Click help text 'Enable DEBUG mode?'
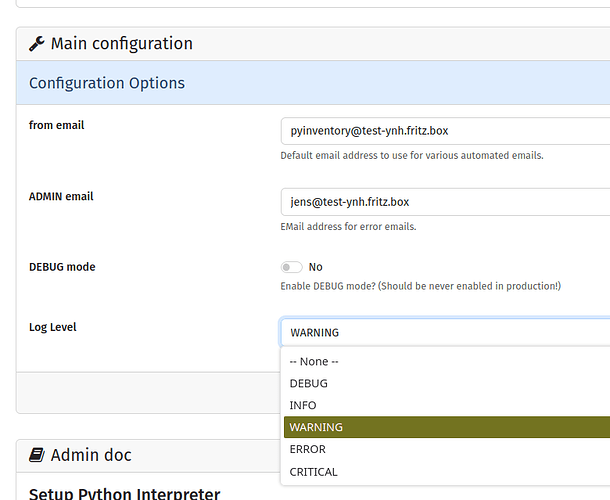This screenshot has width=610, height=500. click(421, 286)
